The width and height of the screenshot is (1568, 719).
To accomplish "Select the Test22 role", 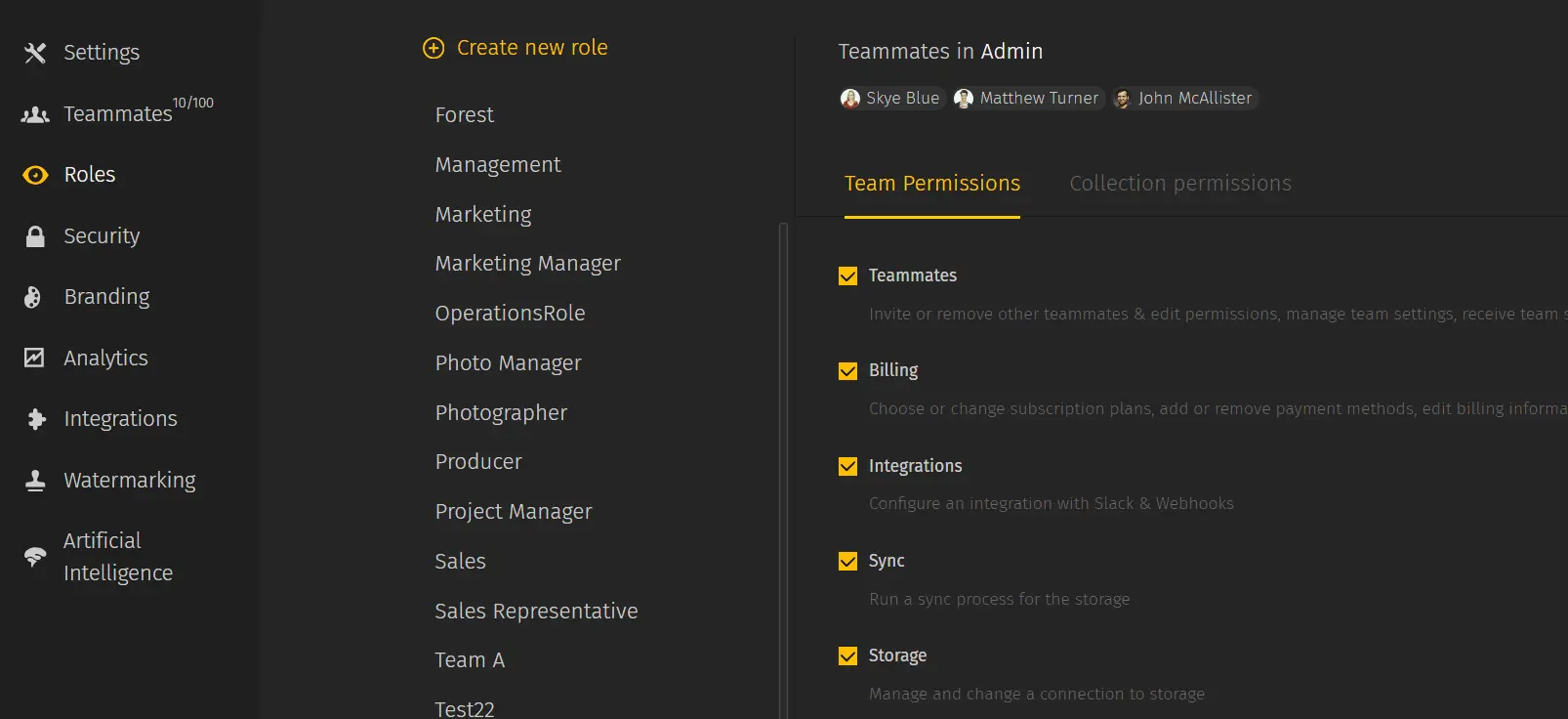I will (465, 709).
